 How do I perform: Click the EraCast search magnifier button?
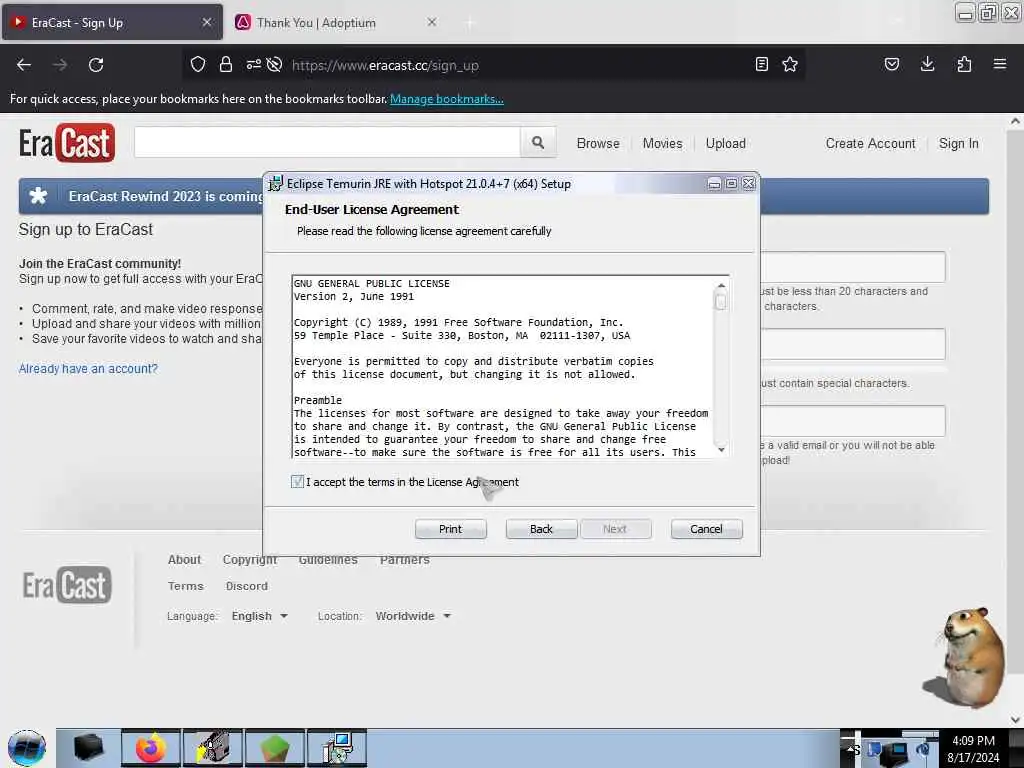(538, 142)
